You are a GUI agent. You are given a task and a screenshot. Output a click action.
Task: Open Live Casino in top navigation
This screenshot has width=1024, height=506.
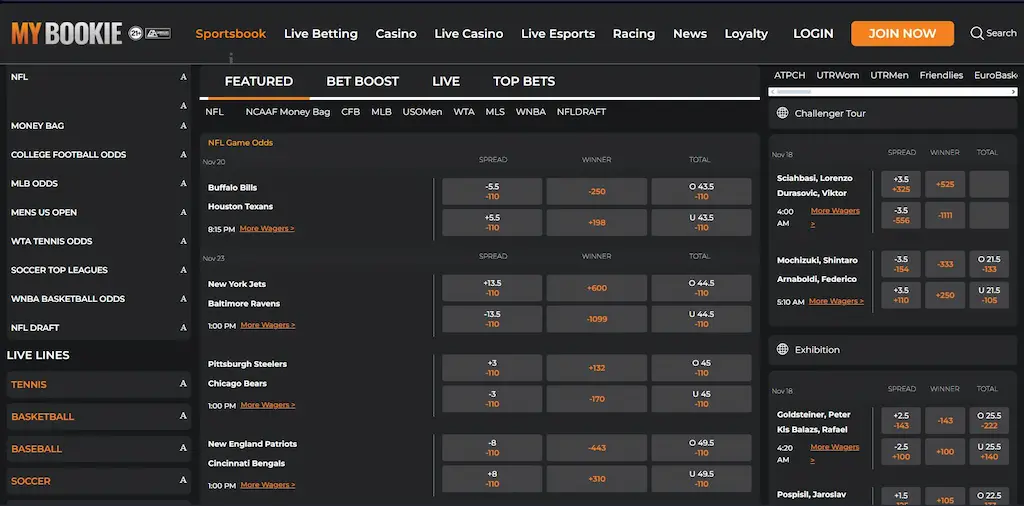point(468,33)
